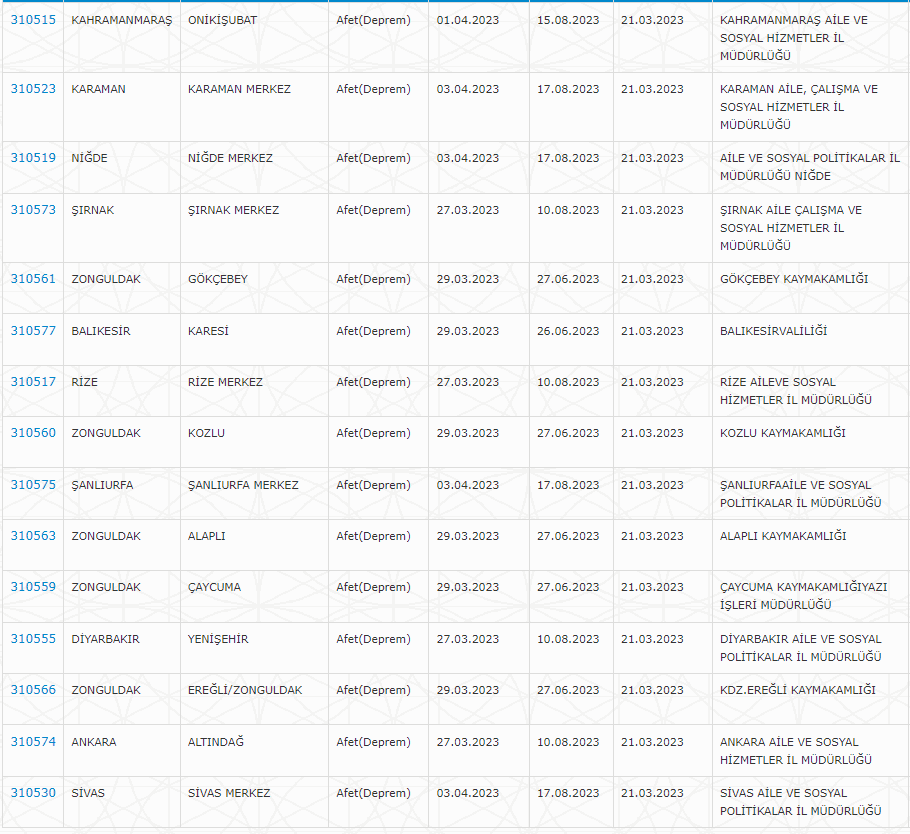Viewport: 910px width, 834px height.
Task: Click the ONİKİŞUBAT district cell
Action: (224, 20)
